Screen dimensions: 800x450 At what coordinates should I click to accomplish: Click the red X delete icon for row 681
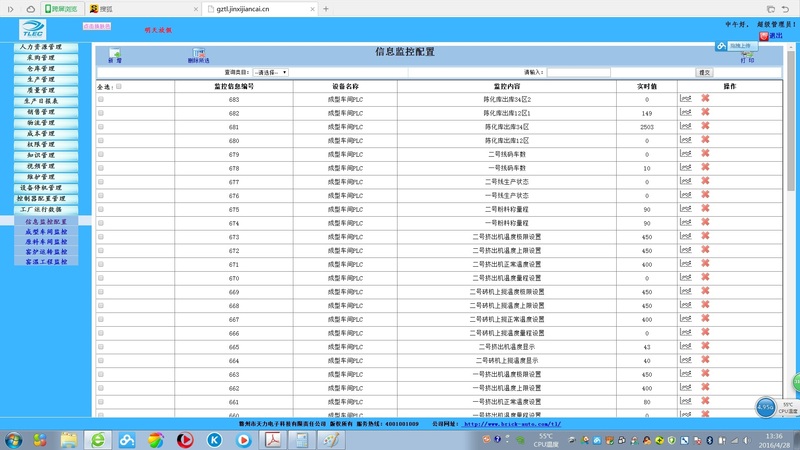tap(705, 127)
